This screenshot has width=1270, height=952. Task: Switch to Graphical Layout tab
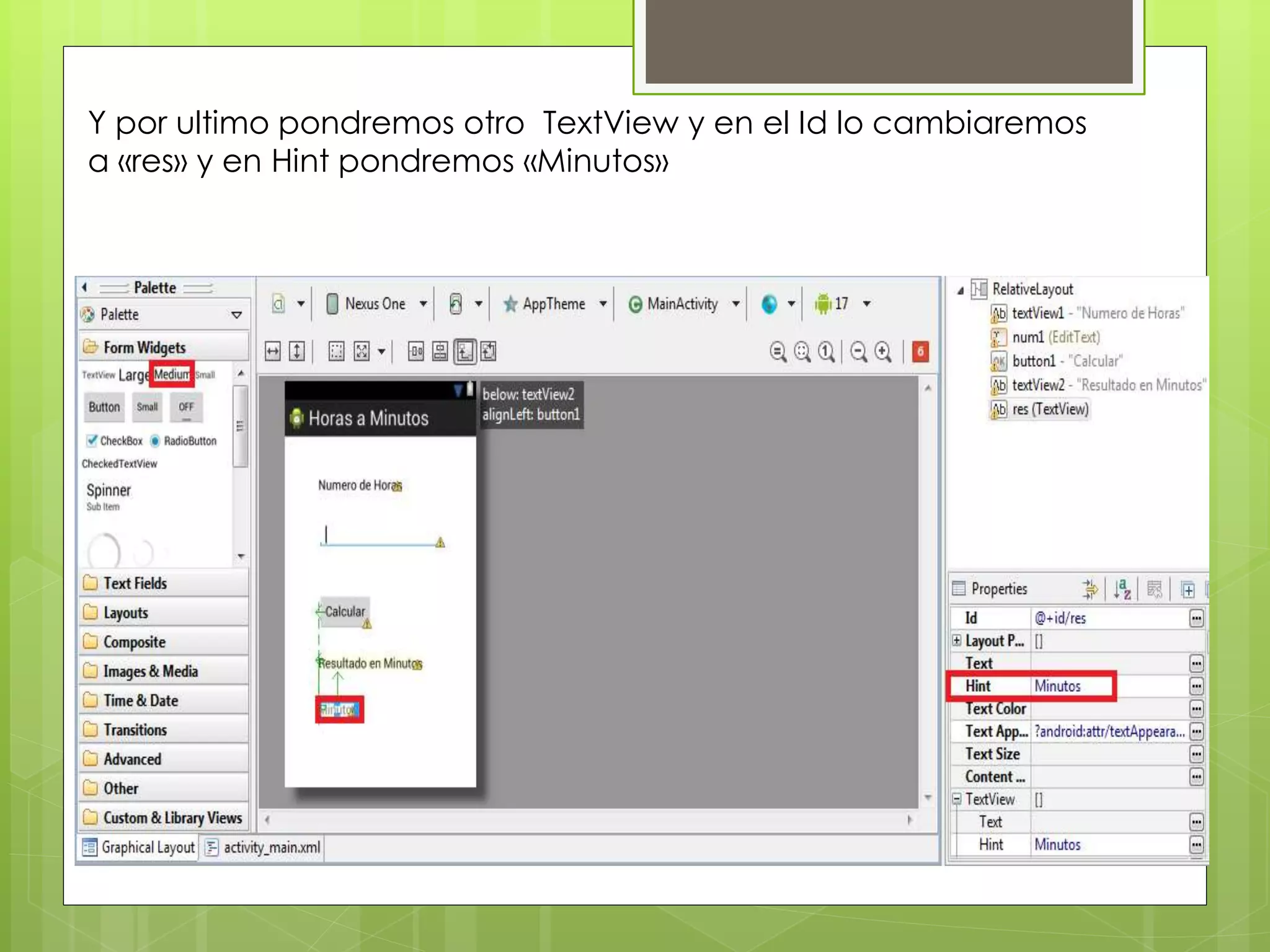click(x=139, y=847)
